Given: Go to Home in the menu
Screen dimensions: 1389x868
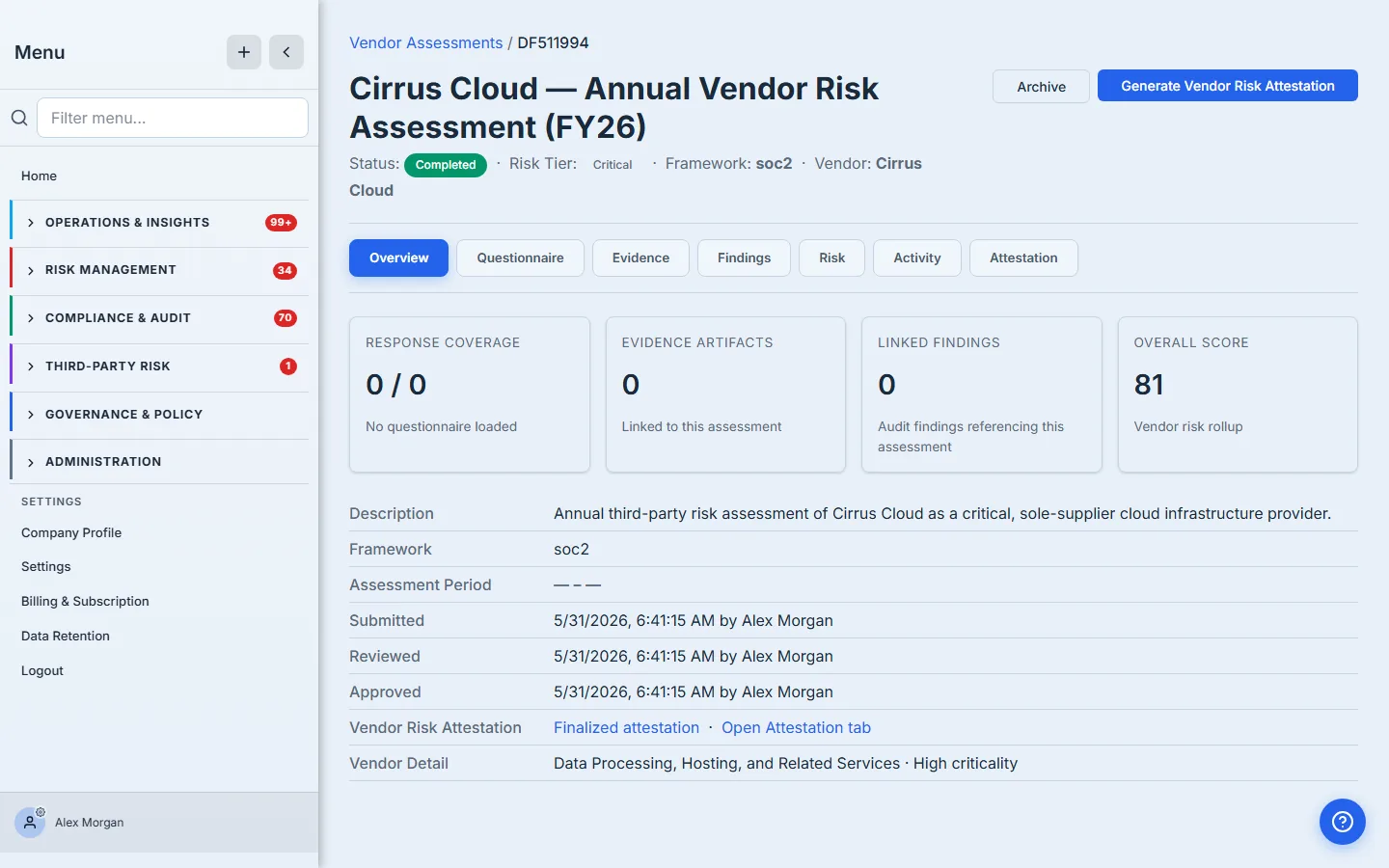Looking at the screenshot, I should point(39,176).
